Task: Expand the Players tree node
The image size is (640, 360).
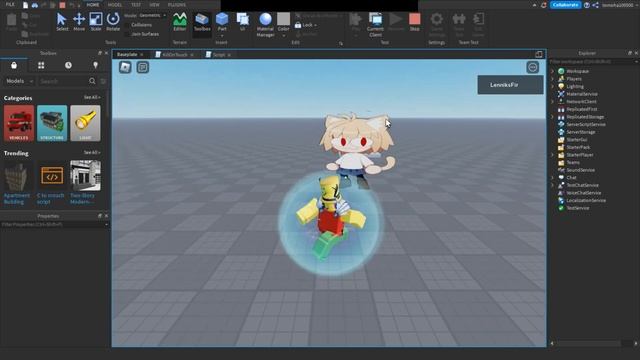Action: coord(553,79)
